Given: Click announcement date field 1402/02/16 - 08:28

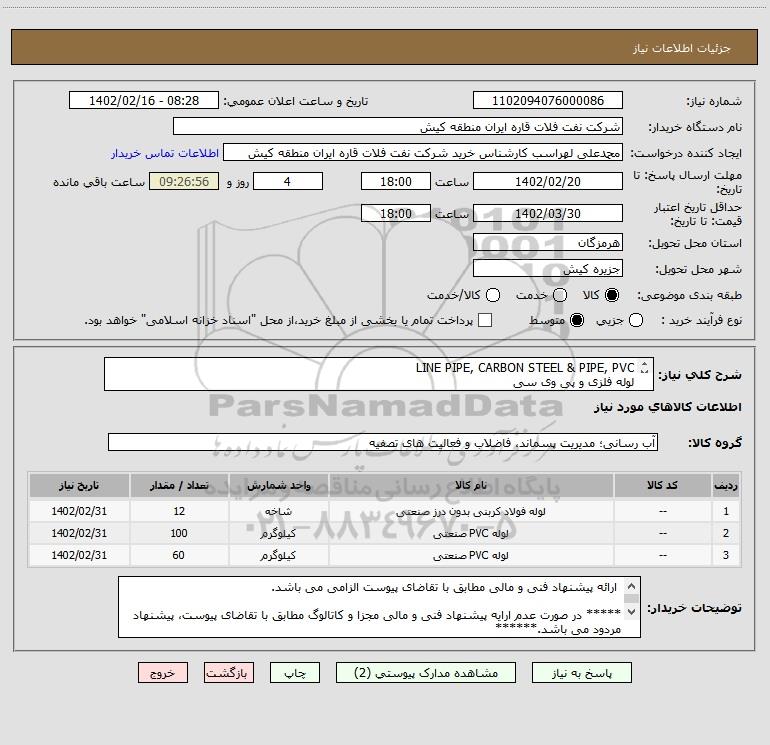Looking at the screenshot, I should pyautogui.click(x=144, y=100).
